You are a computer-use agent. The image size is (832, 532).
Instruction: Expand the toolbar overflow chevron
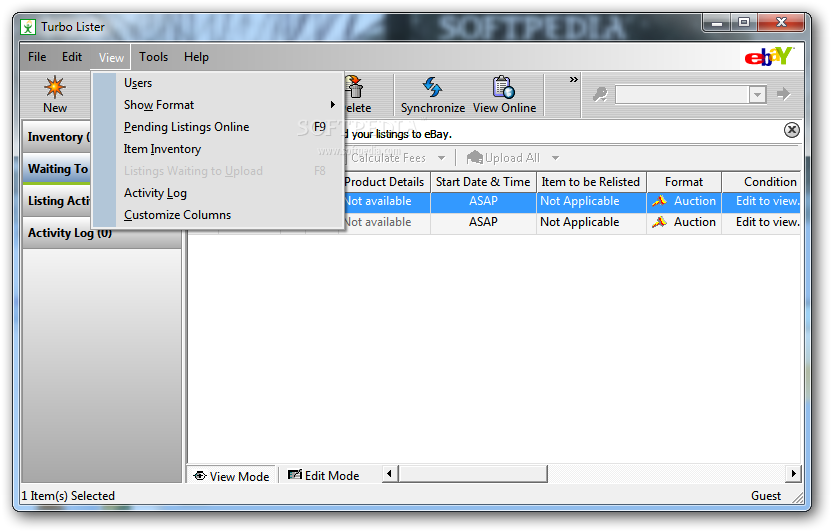point(574,80)
